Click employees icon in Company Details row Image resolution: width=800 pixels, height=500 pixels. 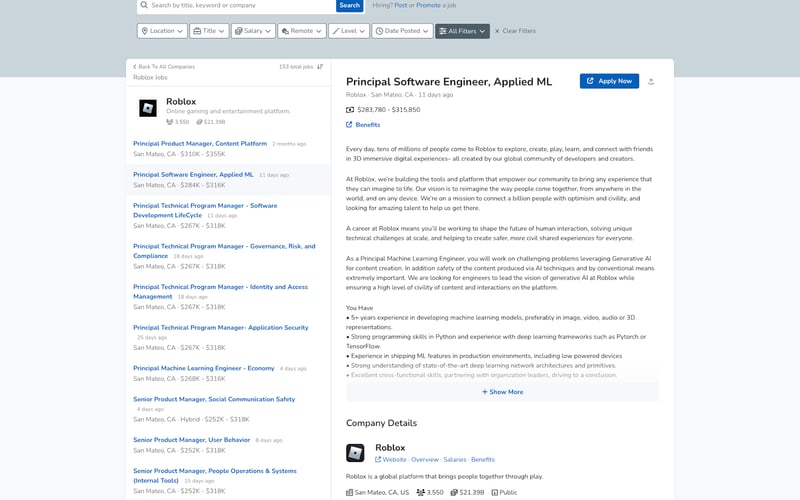tap(420, 492)
